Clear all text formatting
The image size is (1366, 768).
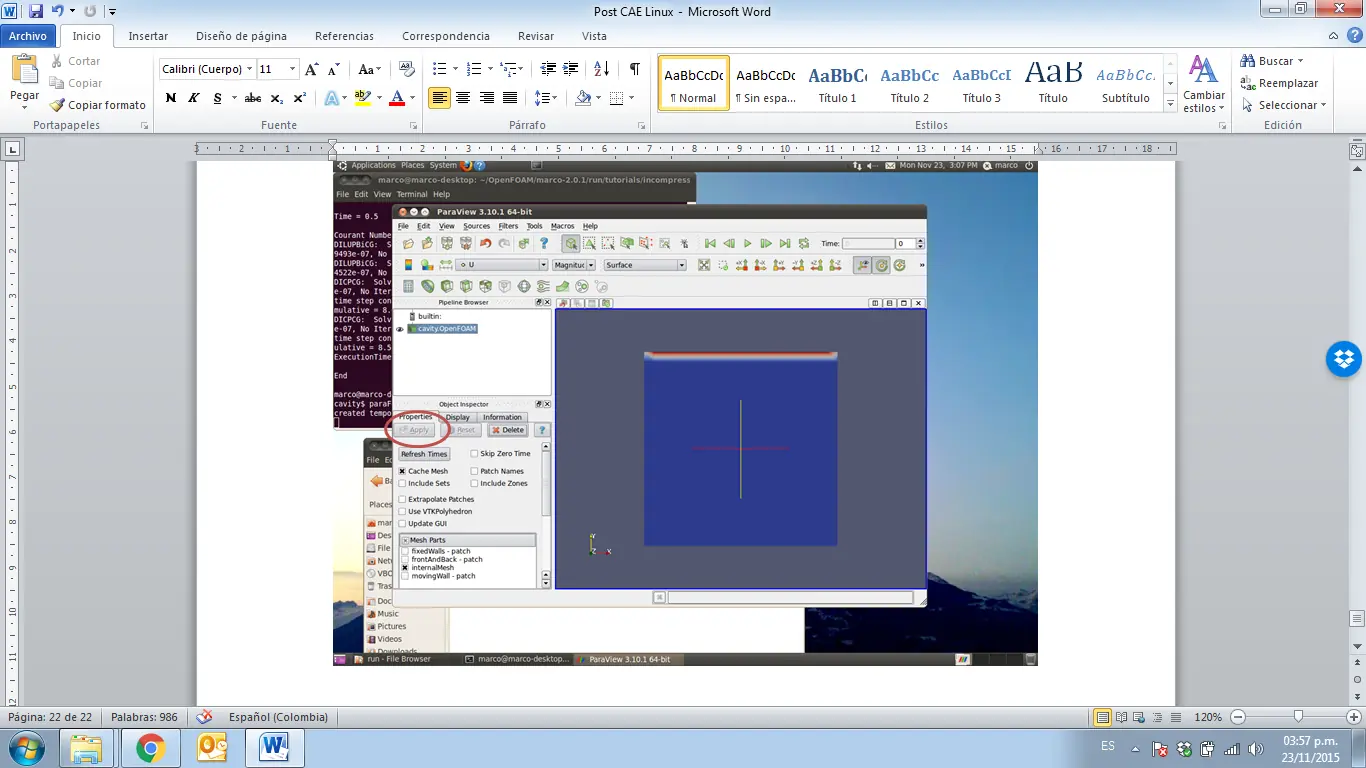click(406, 69)
